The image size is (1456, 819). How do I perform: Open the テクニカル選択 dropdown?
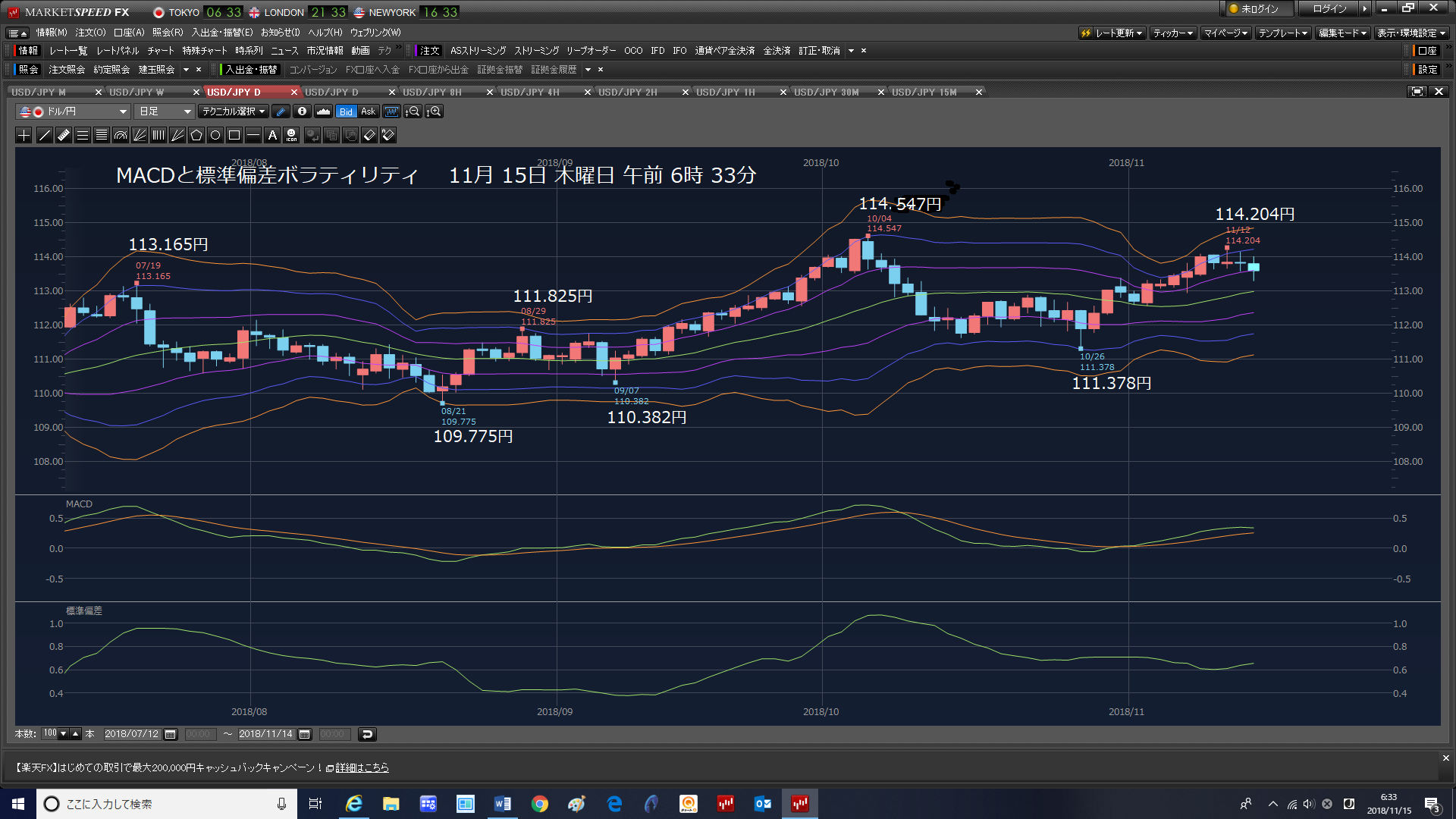pos(234,111)
